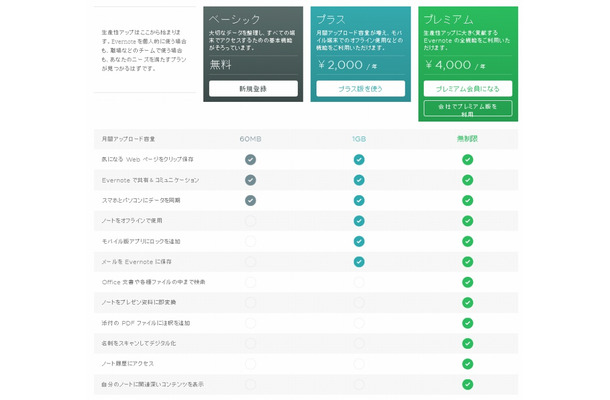Screen dimensions: 610x400
Task: Click the 会社でプレミアム版を利用 button
Action: (468, 109)
